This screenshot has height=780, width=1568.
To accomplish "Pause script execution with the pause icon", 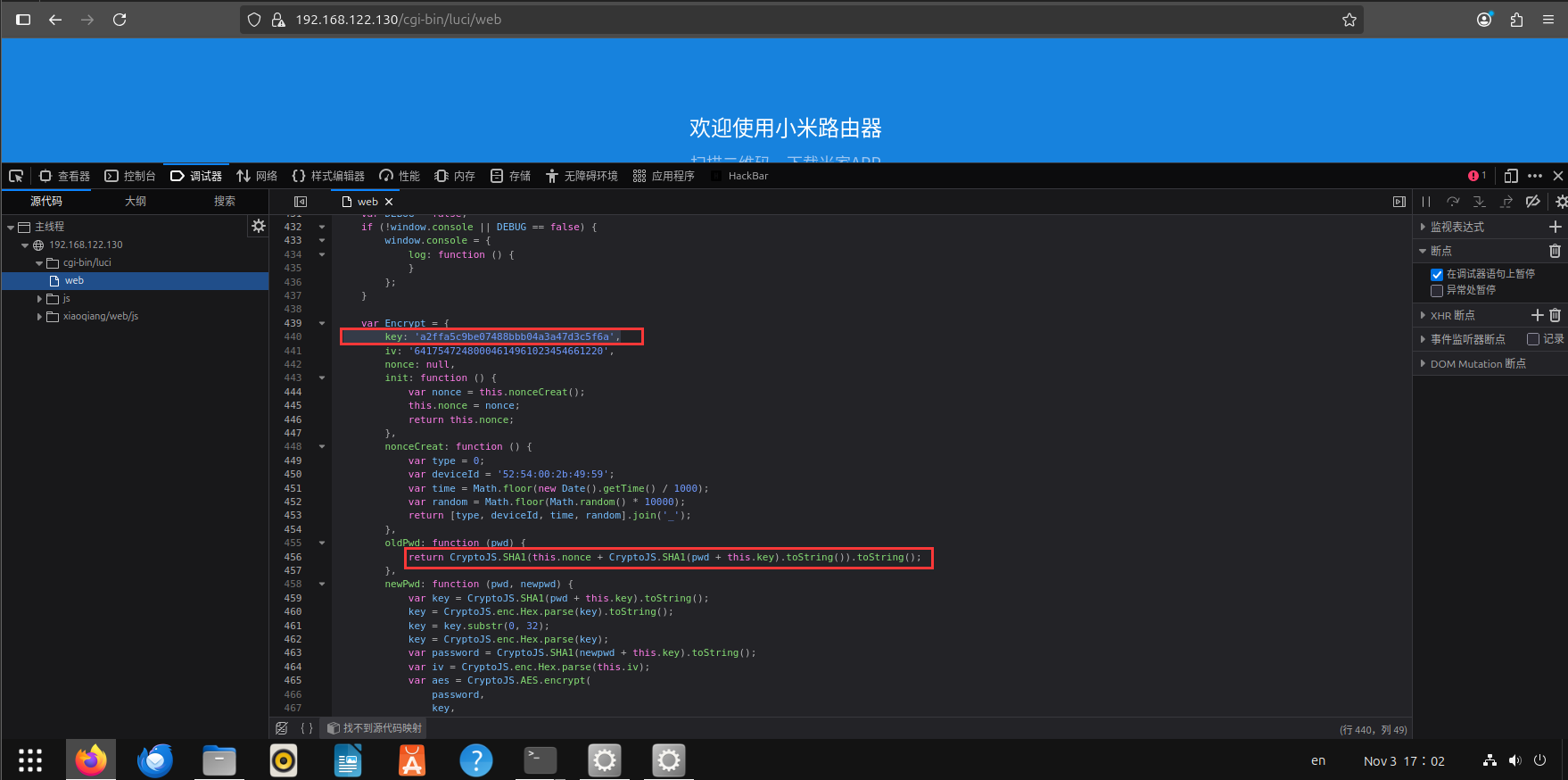I will coord(1426,202).
